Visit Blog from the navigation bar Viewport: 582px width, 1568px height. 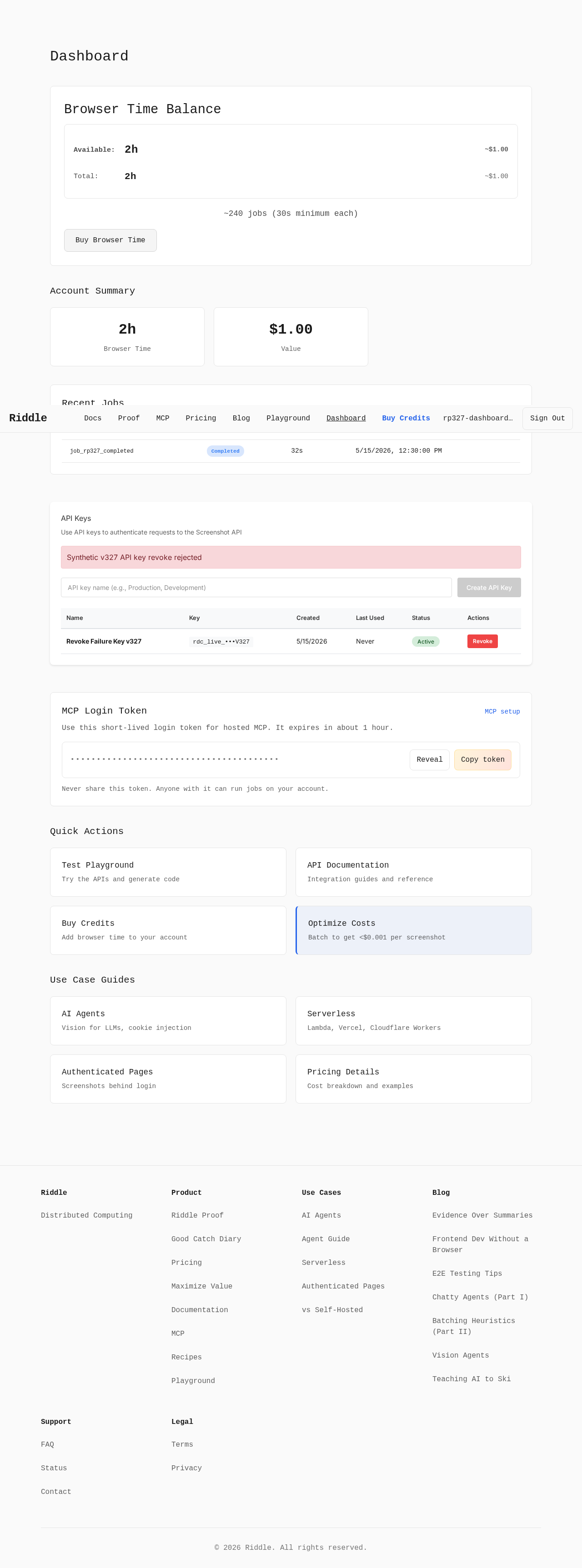click(241, 418)
